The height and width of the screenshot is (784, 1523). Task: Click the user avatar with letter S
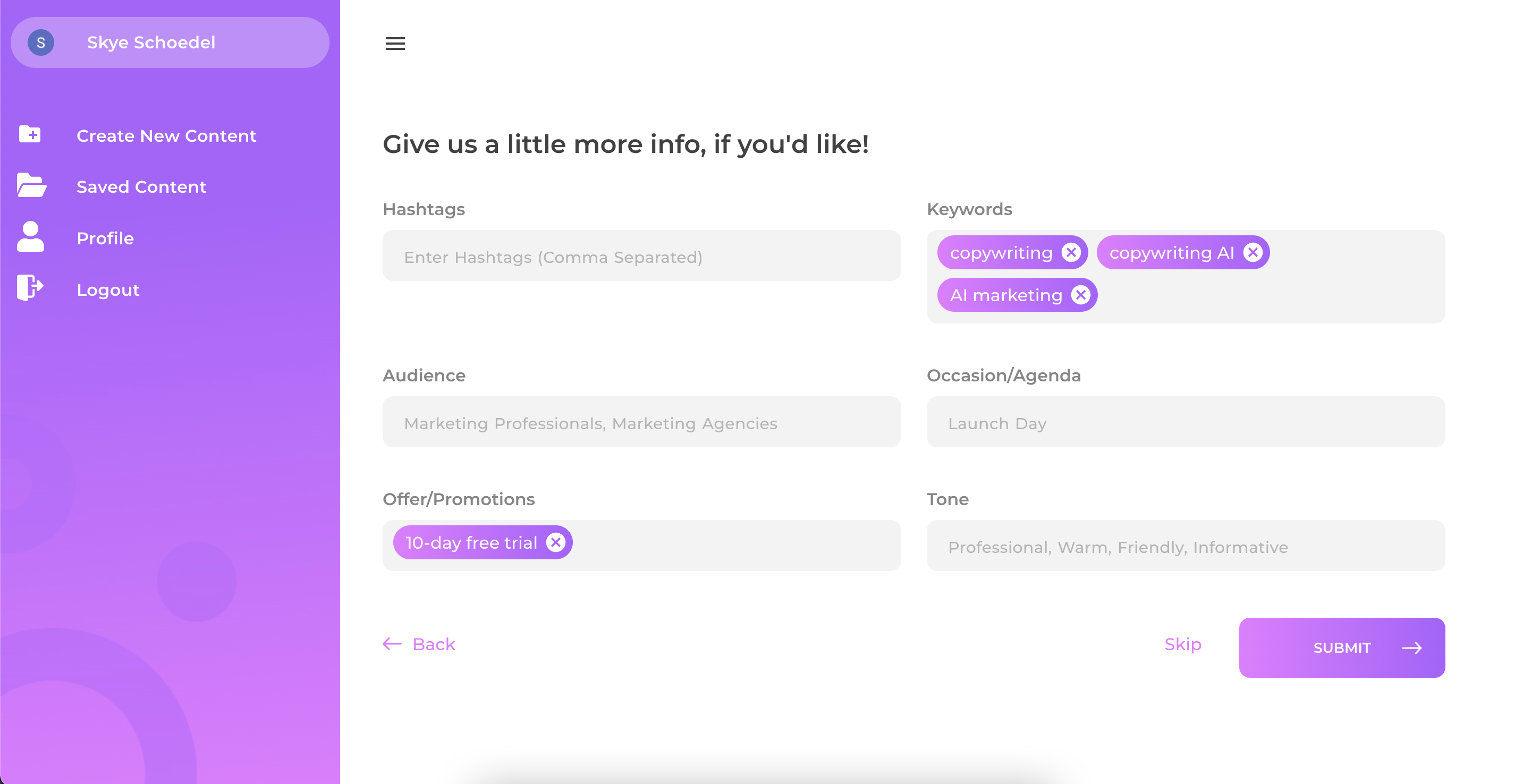coord(41,42)
